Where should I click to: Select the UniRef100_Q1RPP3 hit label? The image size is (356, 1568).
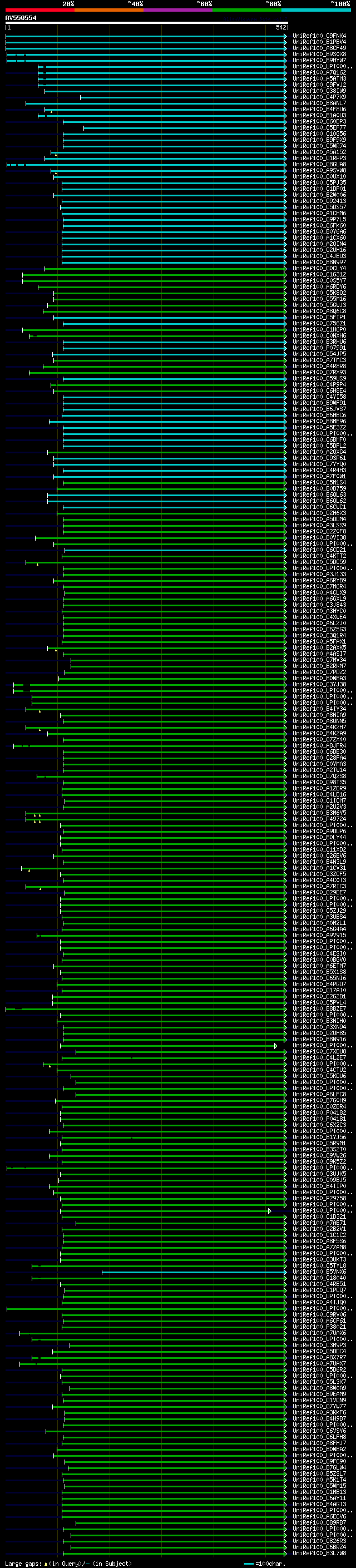click(x=319, y=159)
